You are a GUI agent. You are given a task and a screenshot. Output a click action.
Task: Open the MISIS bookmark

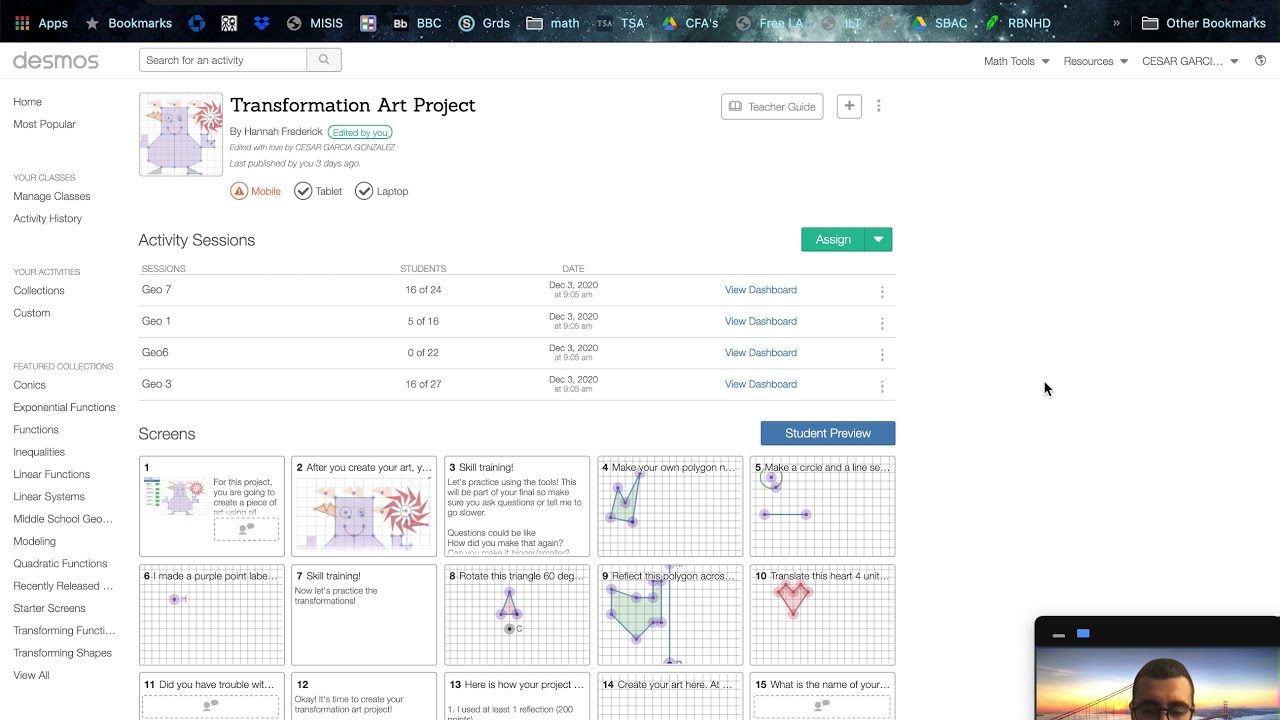[x=315, y=23]
